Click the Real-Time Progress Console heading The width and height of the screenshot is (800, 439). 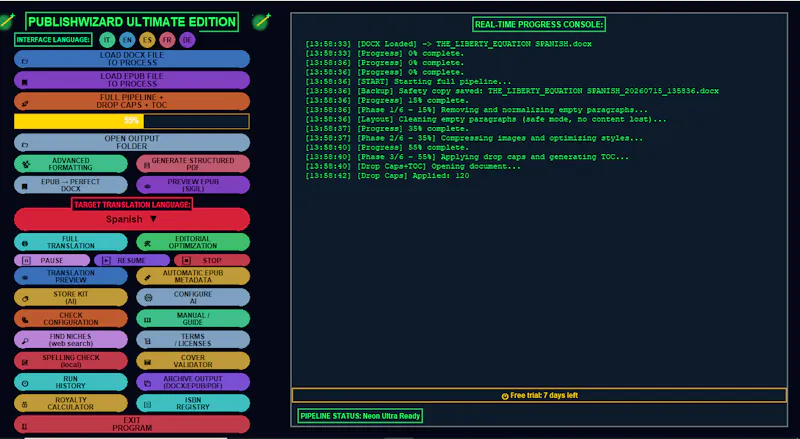pyautogui.click(x=539, y=24)
